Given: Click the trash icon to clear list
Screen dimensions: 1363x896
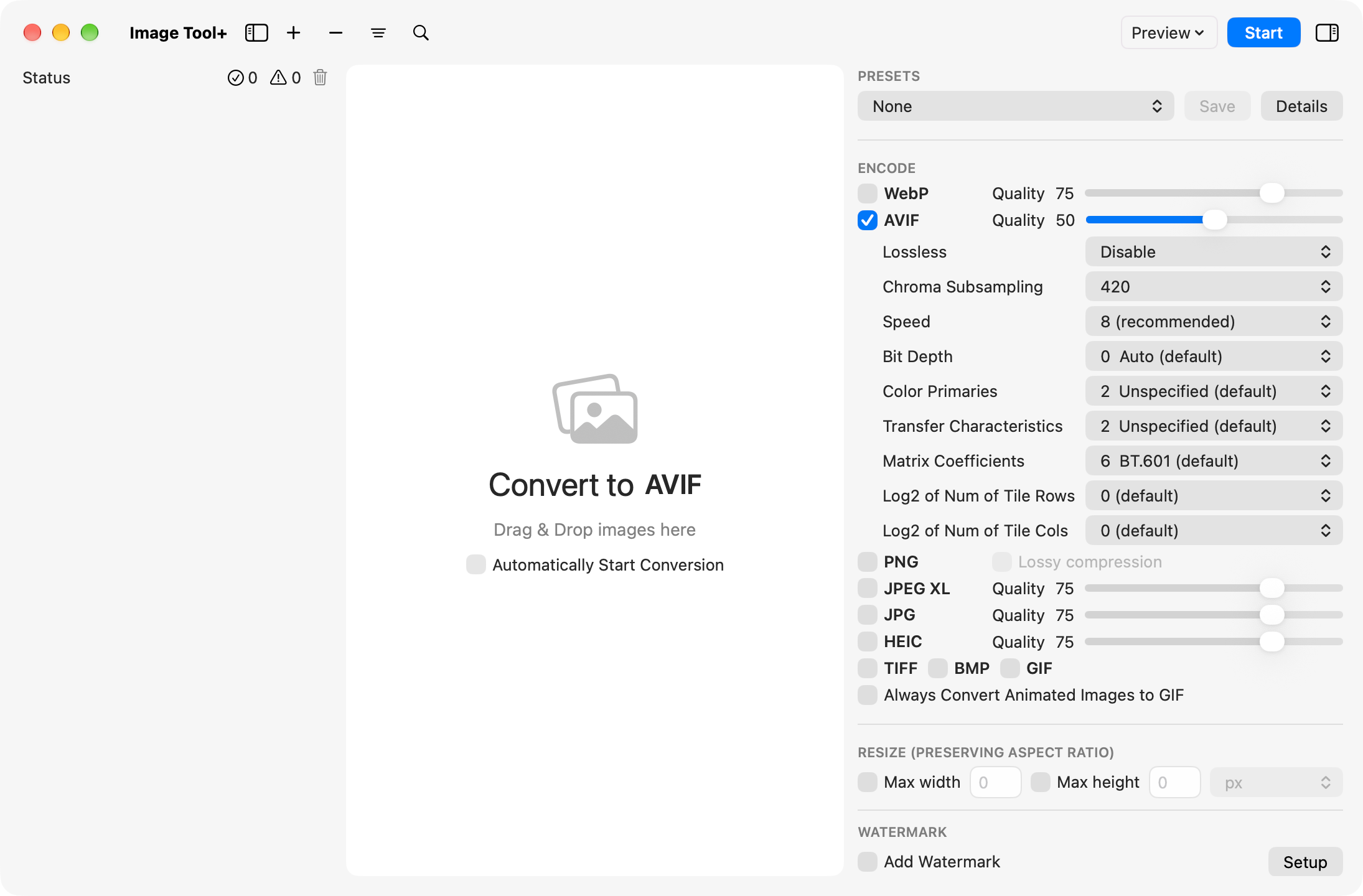Looking at the screenshot, I should [x=320, y=78].
